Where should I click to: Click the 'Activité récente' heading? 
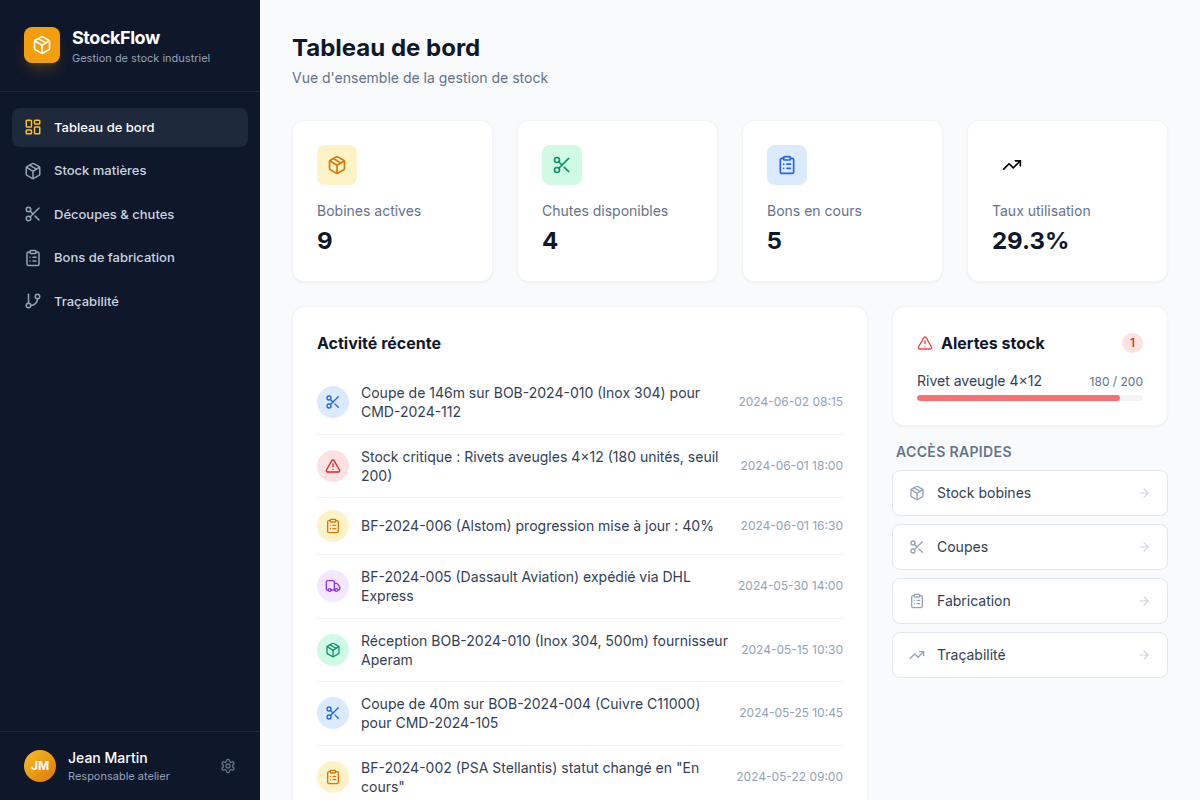[x=379, y=343]
